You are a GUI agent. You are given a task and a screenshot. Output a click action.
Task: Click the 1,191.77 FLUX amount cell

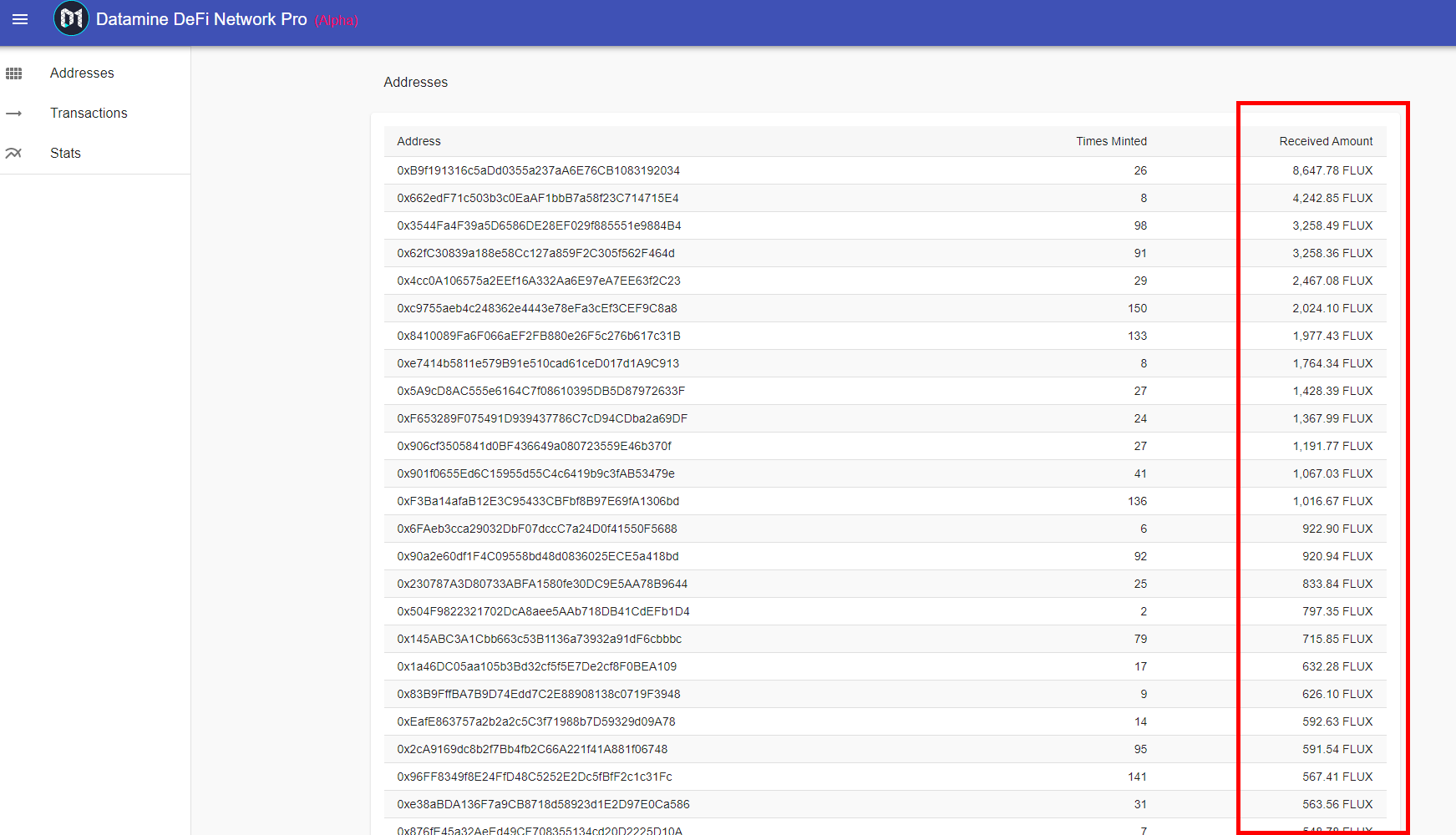point(1332,446)
